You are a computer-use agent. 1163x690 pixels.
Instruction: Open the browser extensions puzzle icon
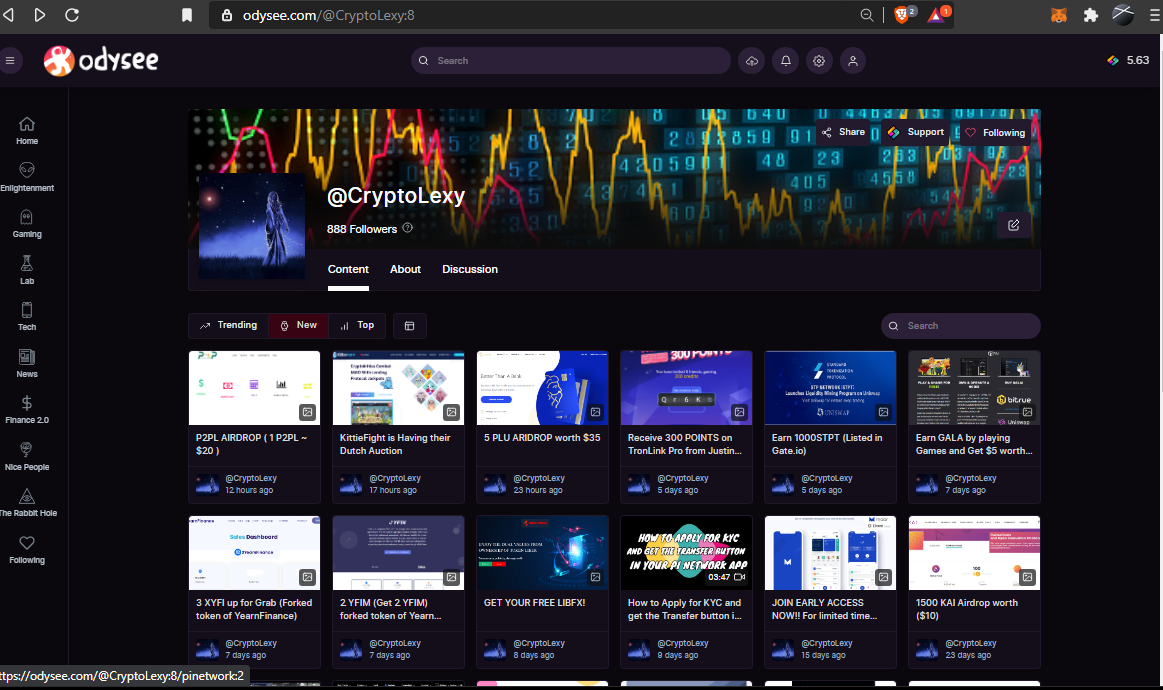click(1090, 15)
